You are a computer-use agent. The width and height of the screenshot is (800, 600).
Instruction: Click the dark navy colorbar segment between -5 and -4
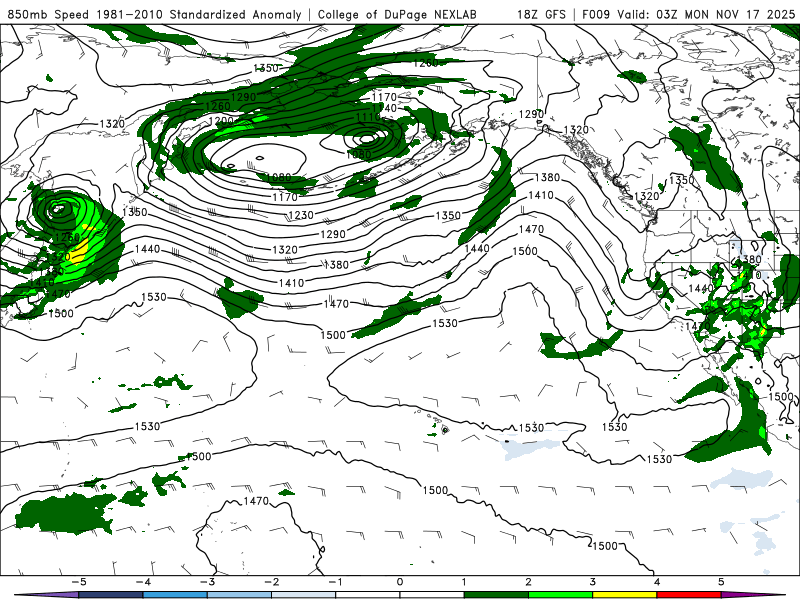tap(111, 595)
